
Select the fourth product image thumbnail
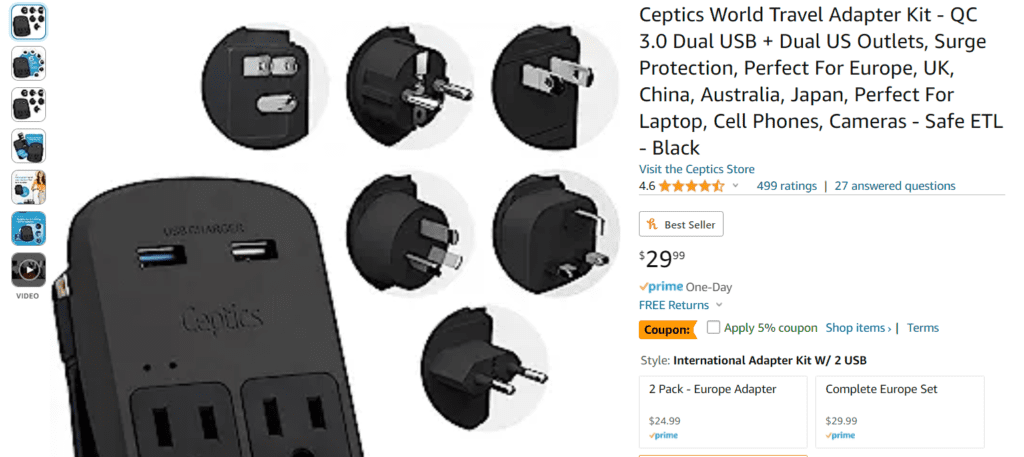coord(28,146)
